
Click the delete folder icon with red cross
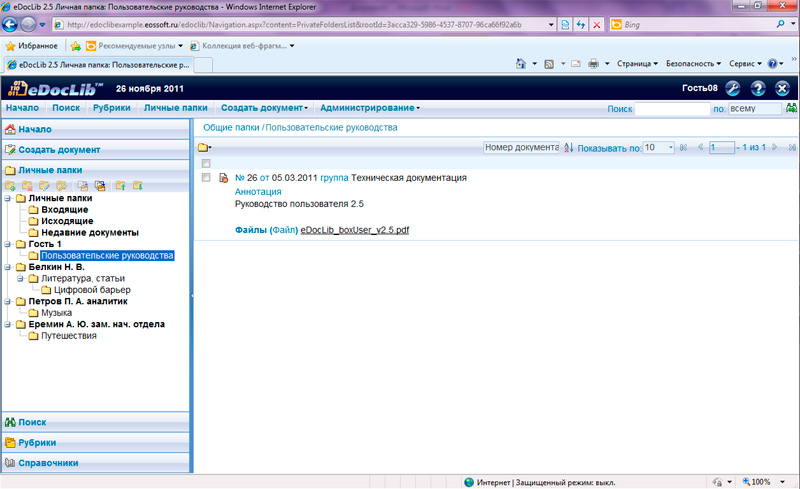27,186
